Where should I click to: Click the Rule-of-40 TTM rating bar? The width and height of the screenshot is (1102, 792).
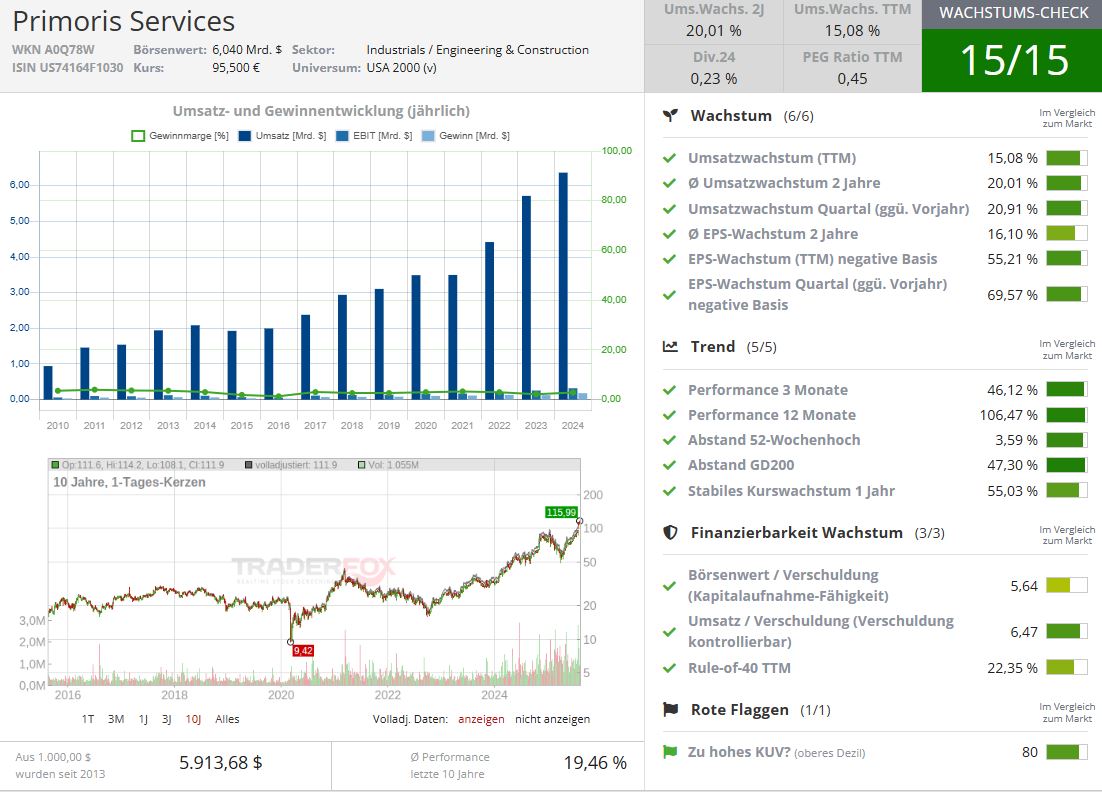(x=1066, y=668)
